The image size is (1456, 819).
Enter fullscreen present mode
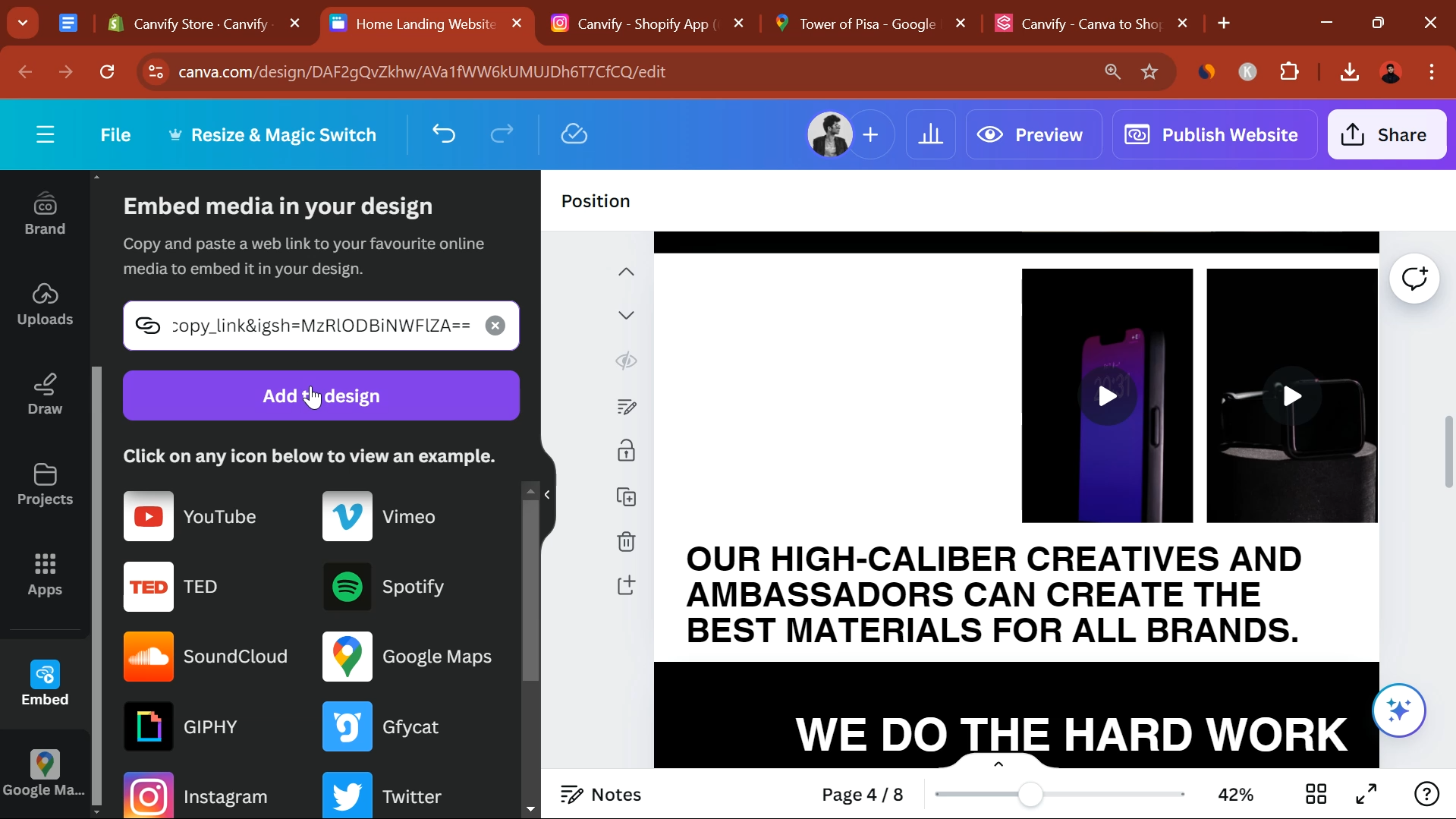(x=1366, y=795)
